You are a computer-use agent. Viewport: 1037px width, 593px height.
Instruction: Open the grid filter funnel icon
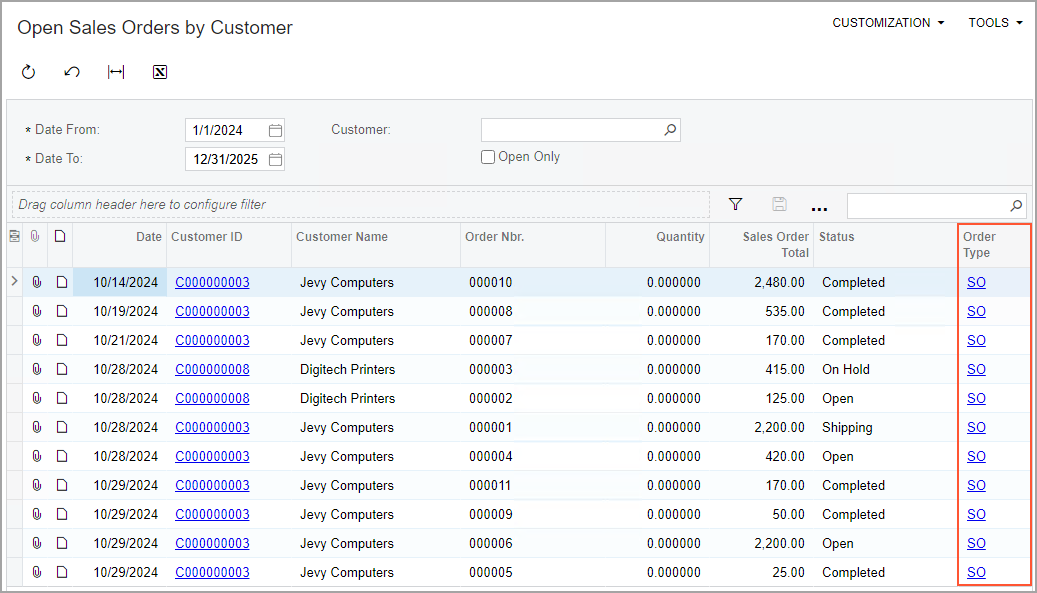pyautogui.click(x=736, y=205)
